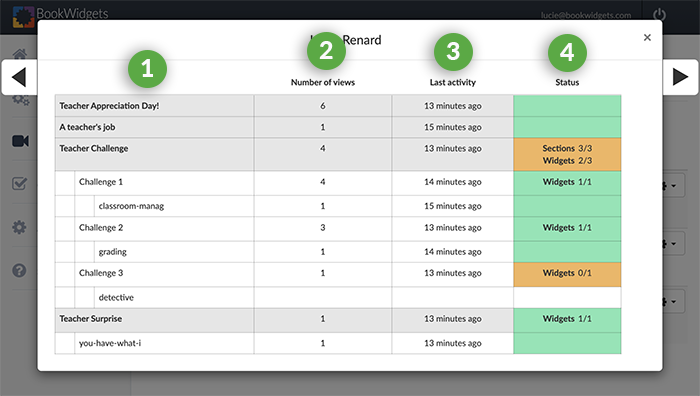Select the Teacher Surprise row
Image resolution: width=700 pixels, height=396 pixels.
pyautogui.click(x=338, y=320)
